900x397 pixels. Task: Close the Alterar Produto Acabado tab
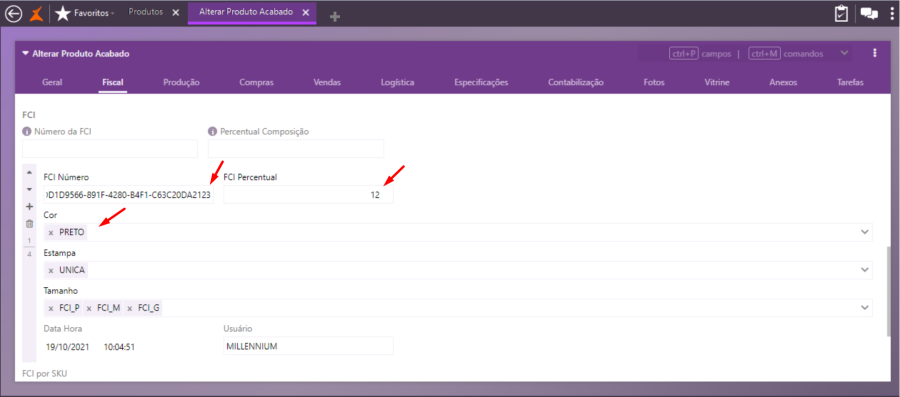point(306,13)
